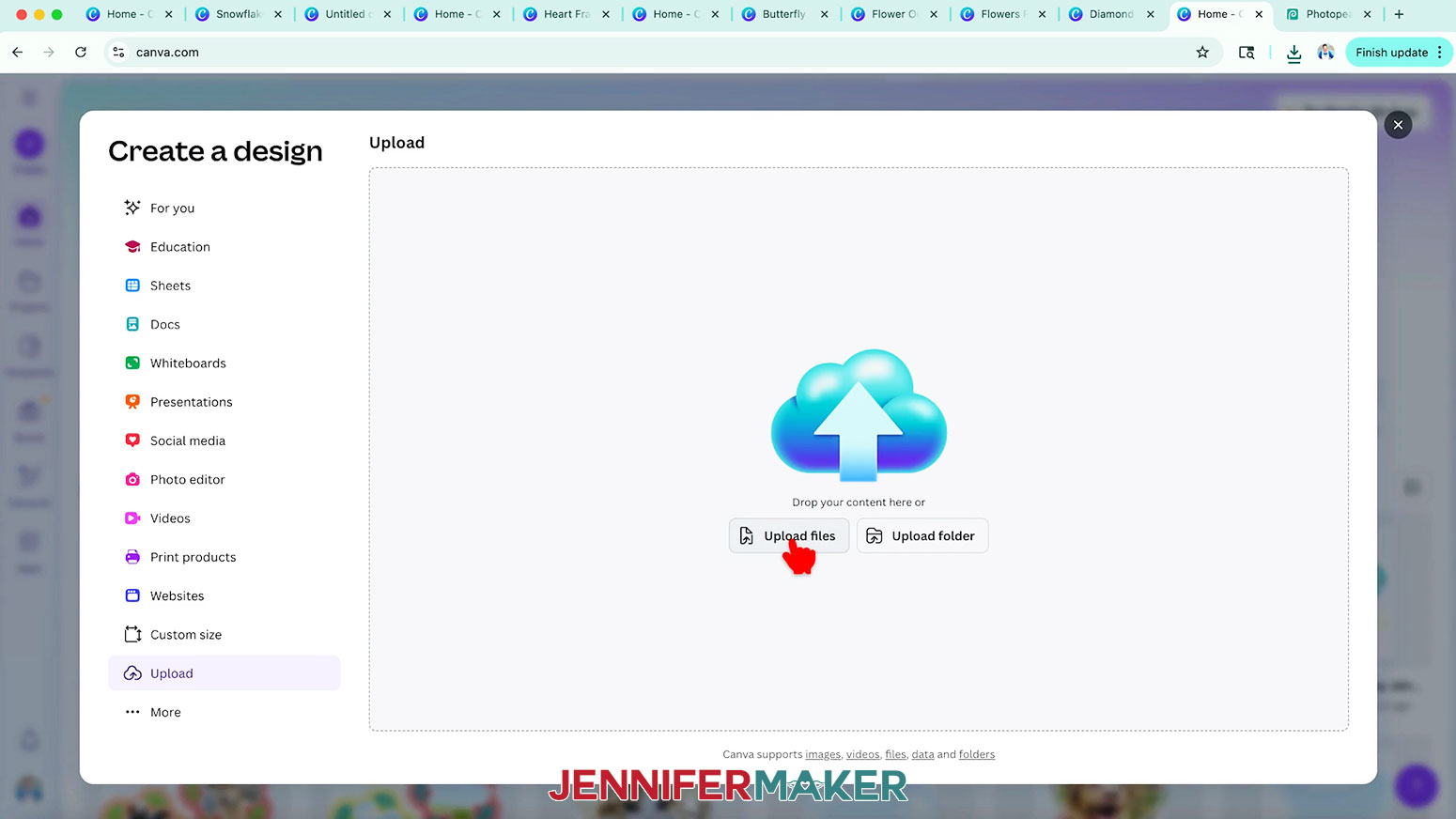Close the Diamond tab
Image resolution: width=1456 pixels, height=819 pixels.
tap(1151, 14)
